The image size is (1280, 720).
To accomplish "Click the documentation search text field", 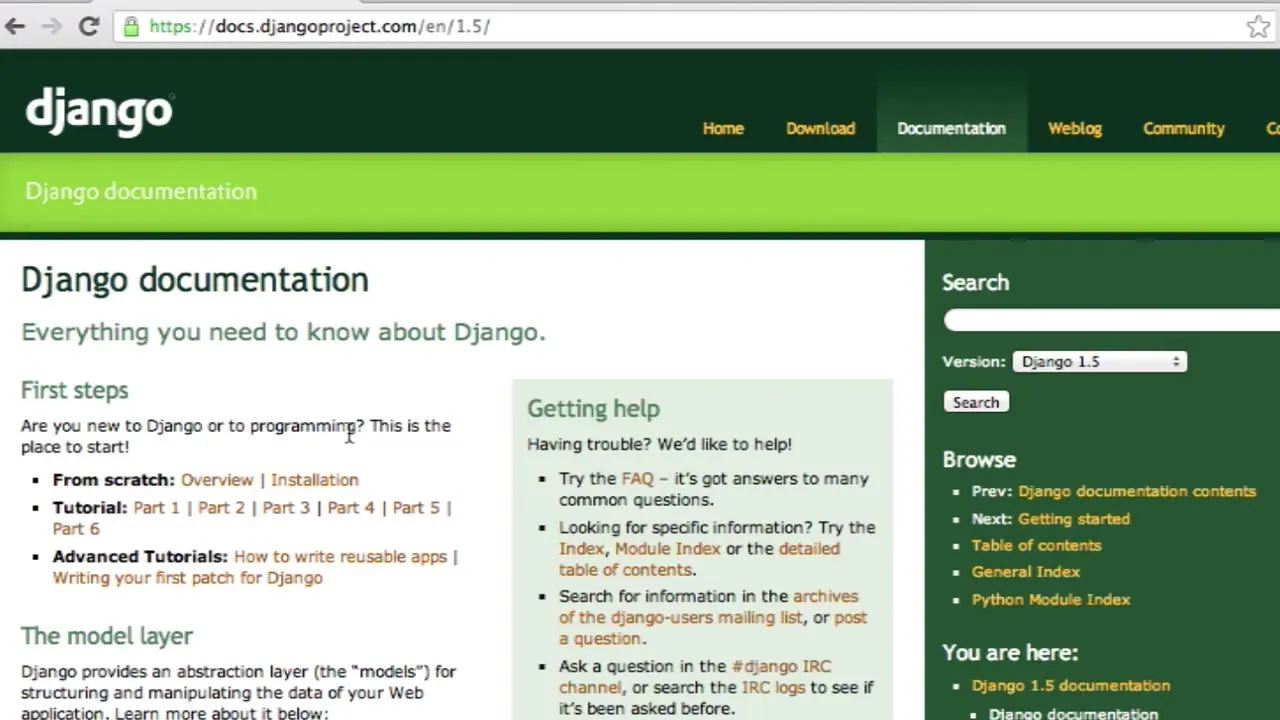I will coord(1112,320).
